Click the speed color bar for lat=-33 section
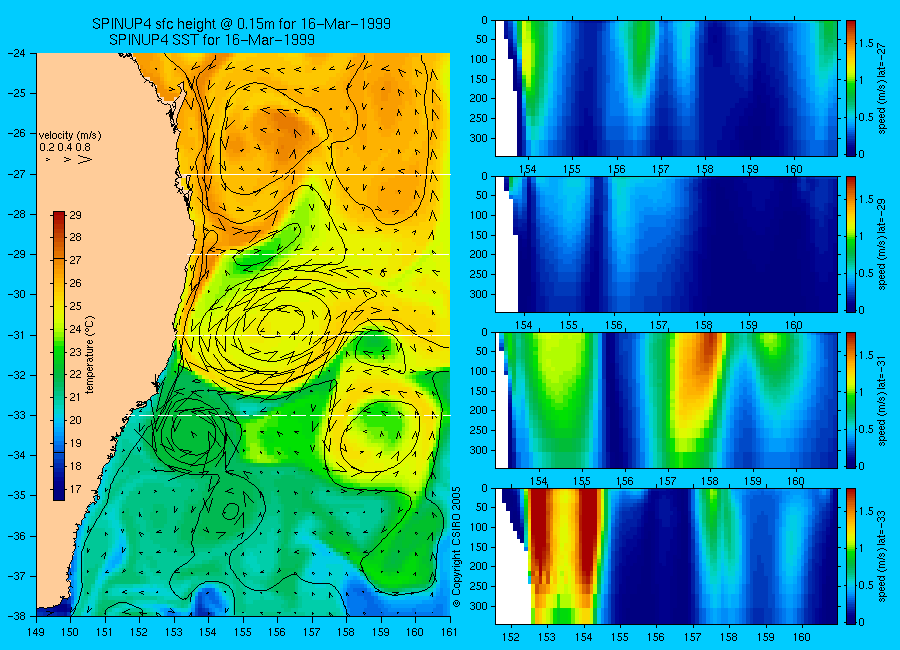The width and height of the screenshot is (900, 650). [x=851, y=556]
